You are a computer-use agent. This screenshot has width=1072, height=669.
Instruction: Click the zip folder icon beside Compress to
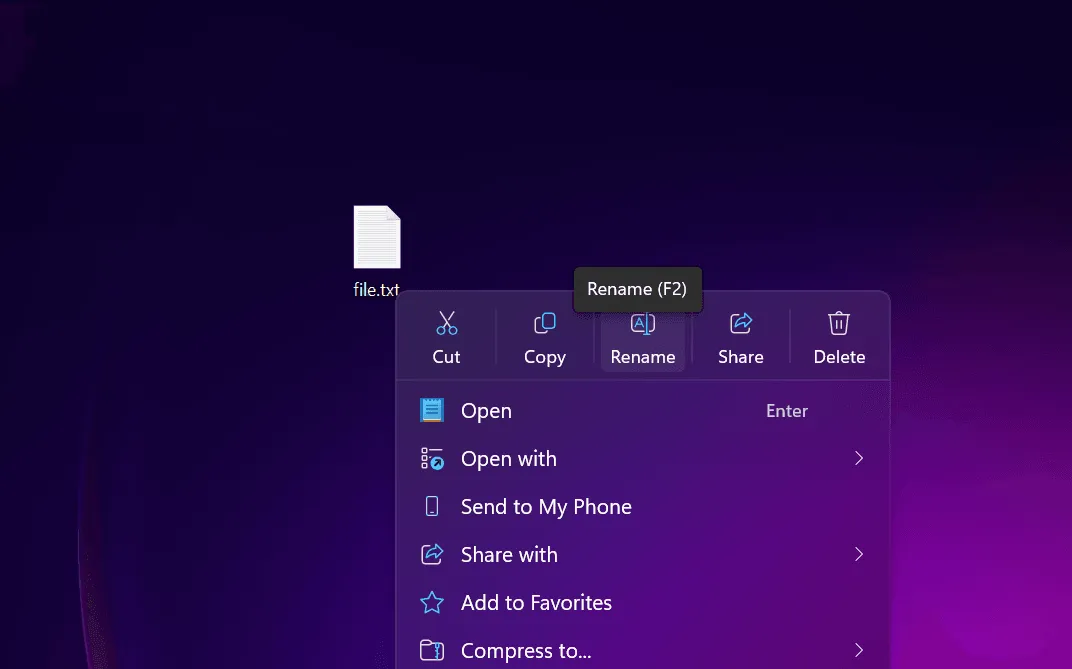pyautogui.click(x=432, y=651)
